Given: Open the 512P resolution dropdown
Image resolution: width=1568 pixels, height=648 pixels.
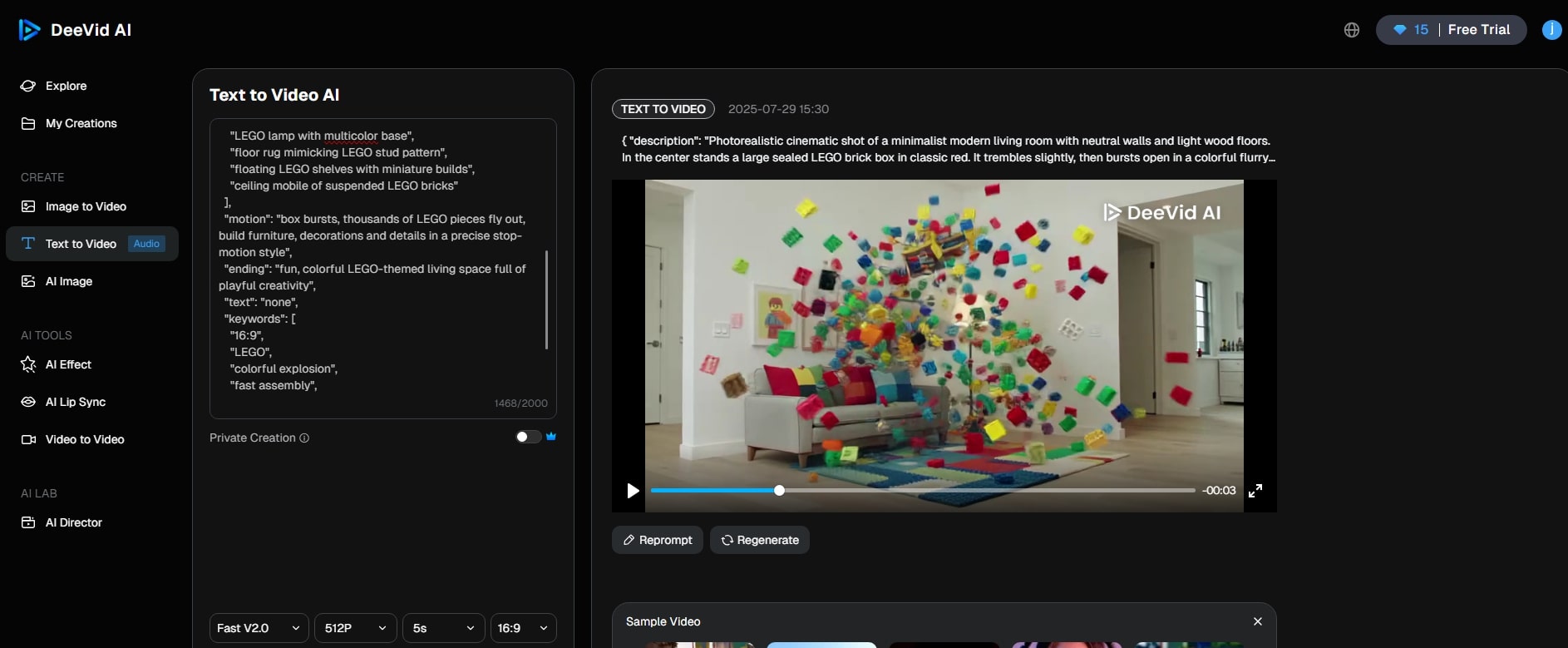Looking at the screenshot, I should coord(356,628).
